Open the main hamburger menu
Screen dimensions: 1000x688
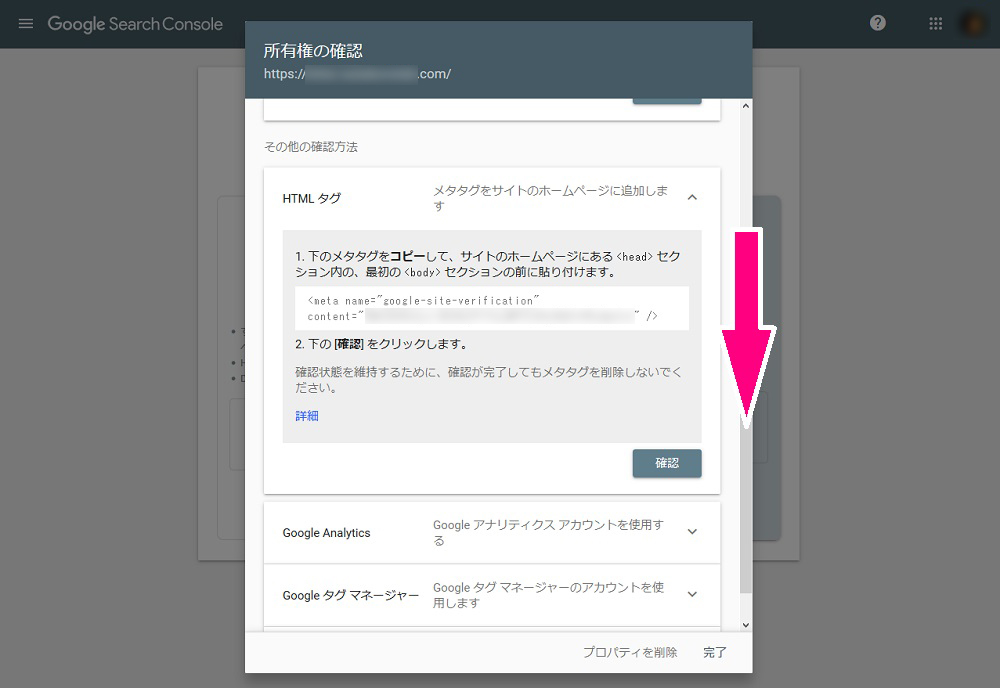(x=26, y=24)
